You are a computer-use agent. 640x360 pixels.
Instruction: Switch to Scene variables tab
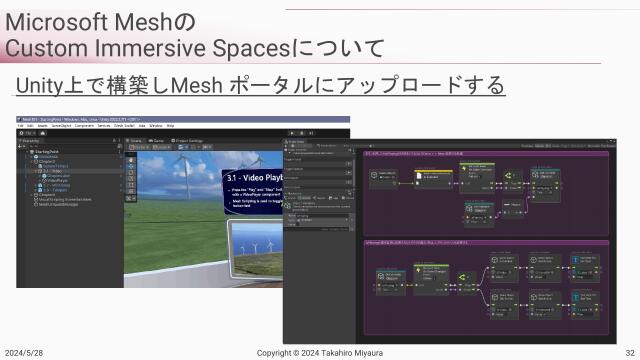[319, 198]
